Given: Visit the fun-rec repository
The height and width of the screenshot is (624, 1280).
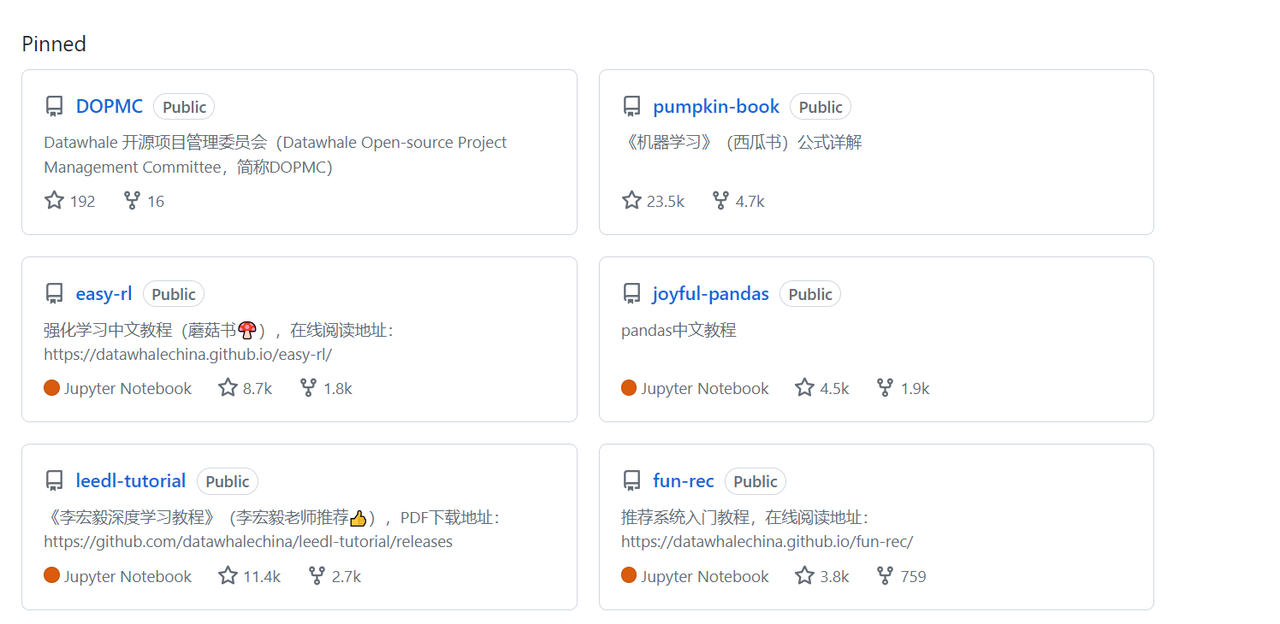Looking at the screenshot, I should (683, 481).
